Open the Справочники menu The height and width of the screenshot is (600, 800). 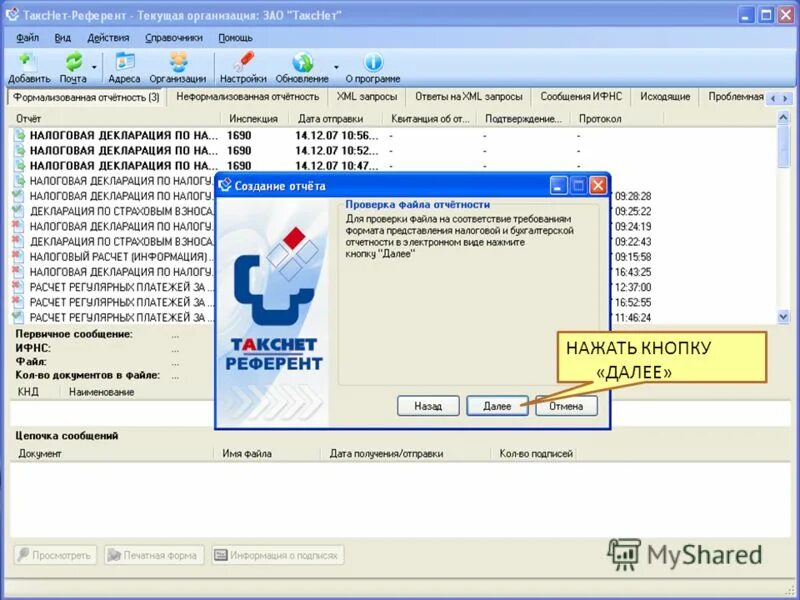[x=173, y=38]
